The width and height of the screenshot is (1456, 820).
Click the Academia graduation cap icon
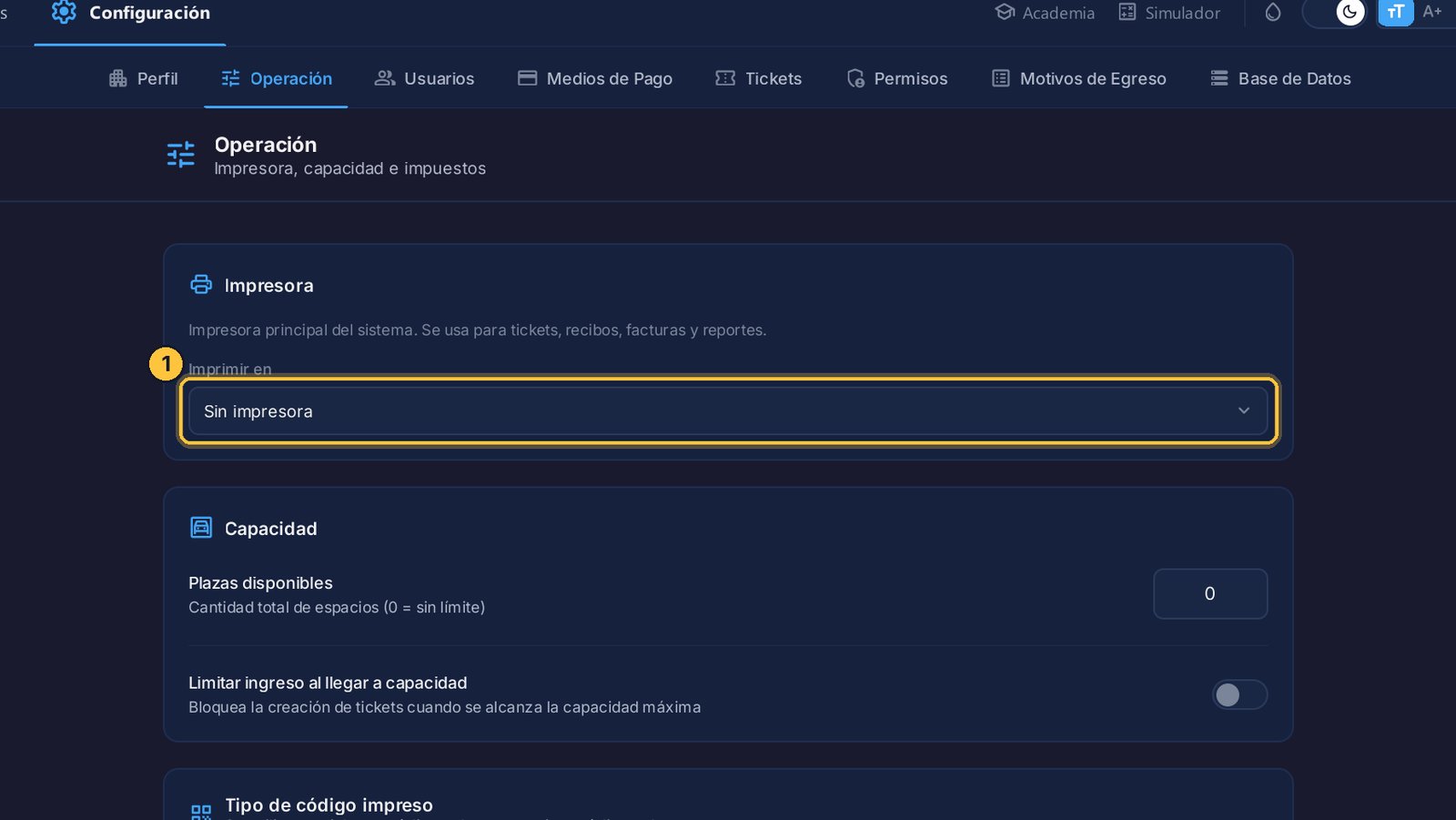click(1005, 12)
